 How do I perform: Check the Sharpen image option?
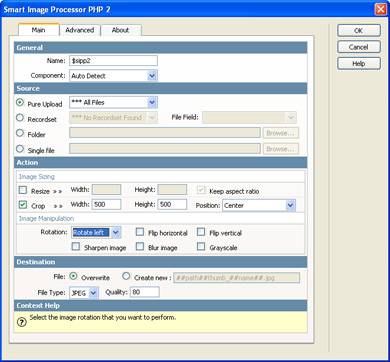[76, 247]
